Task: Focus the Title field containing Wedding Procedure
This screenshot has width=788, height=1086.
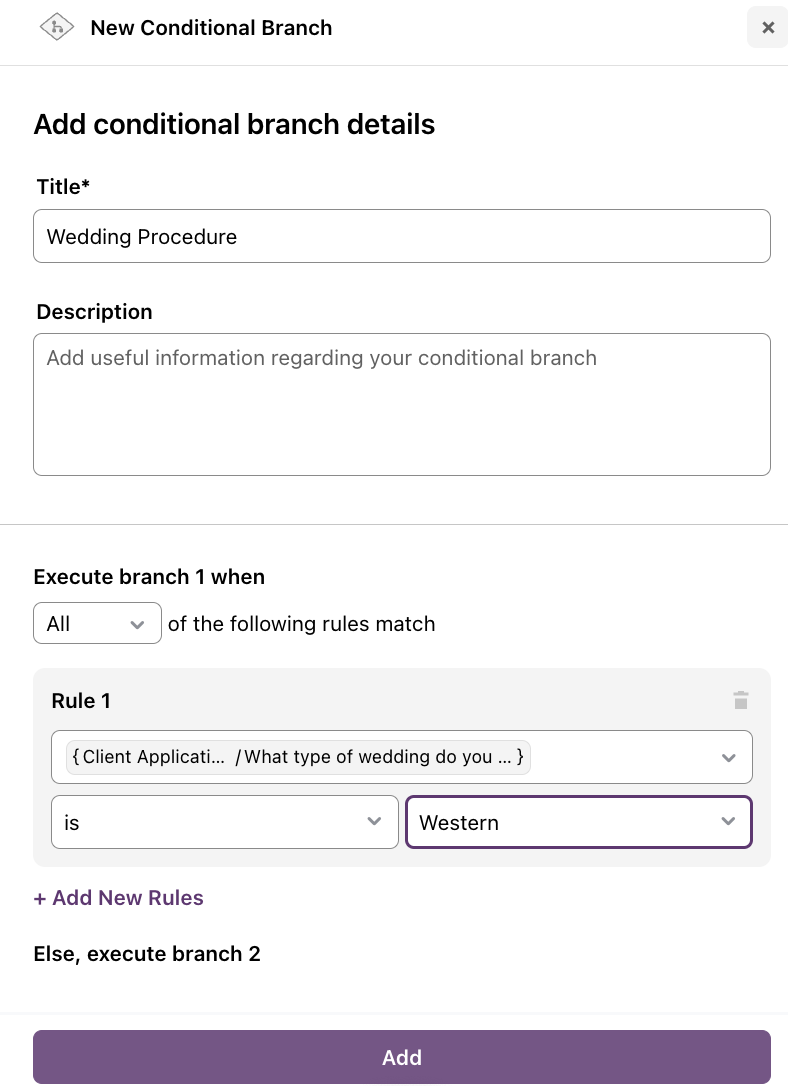Action: coord(402,236)
